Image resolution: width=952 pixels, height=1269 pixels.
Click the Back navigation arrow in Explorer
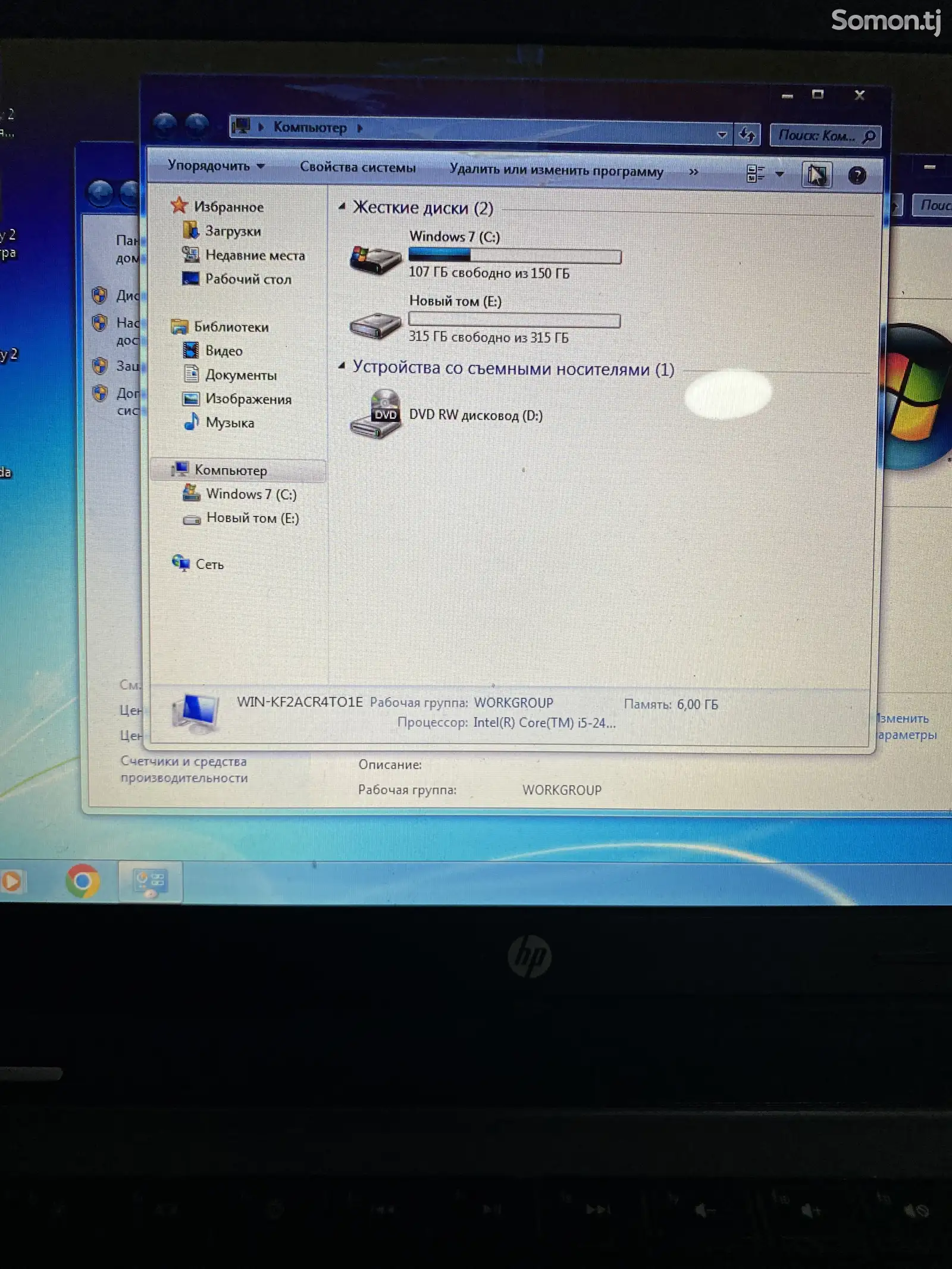coord(165,124)
